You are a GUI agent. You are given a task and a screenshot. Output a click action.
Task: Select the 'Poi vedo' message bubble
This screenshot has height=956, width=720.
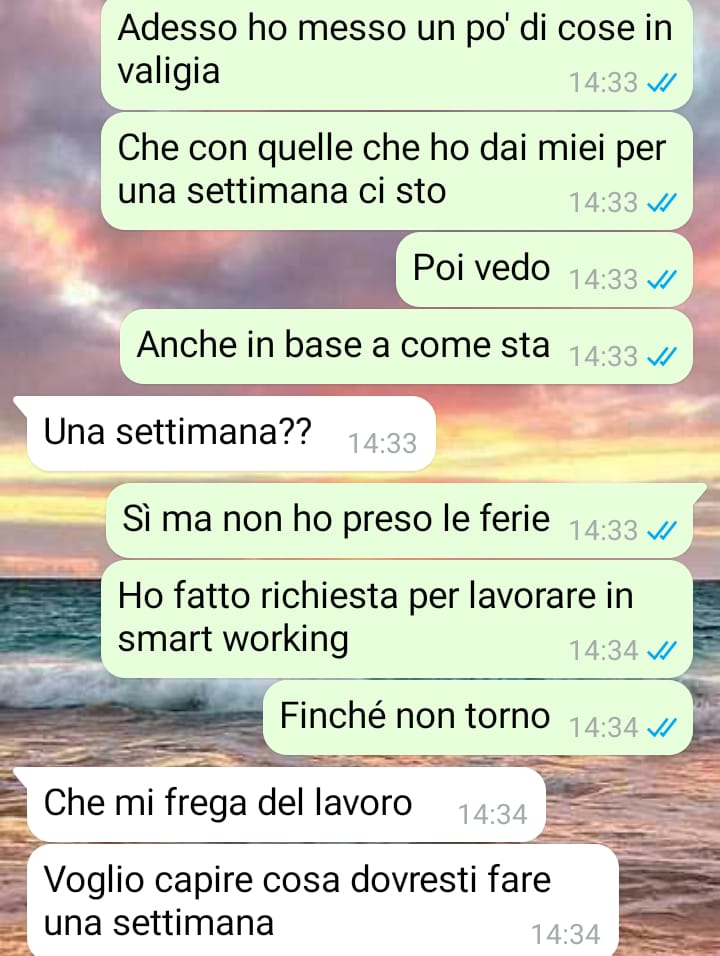click(544, 269)
